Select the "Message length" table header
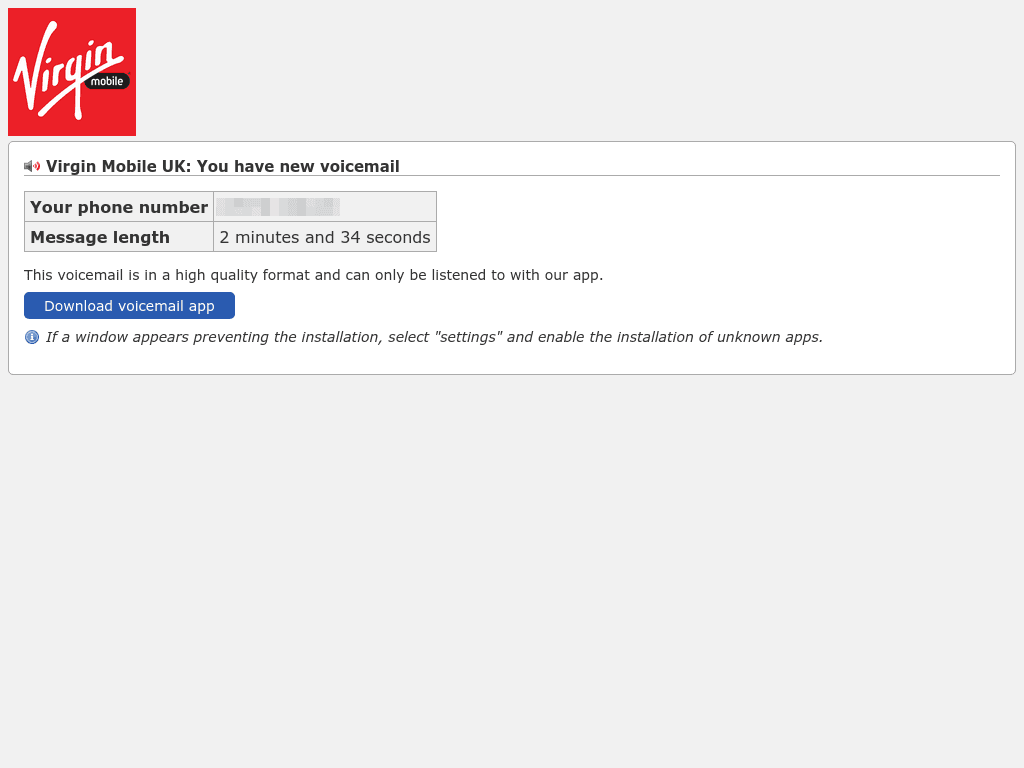This screenshot has height=768, width=1024. [100, 237]
